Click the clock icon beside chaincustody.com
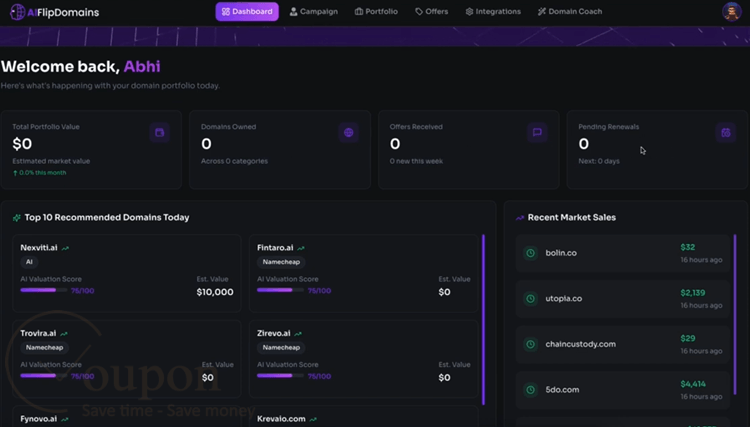 (530, 344)
